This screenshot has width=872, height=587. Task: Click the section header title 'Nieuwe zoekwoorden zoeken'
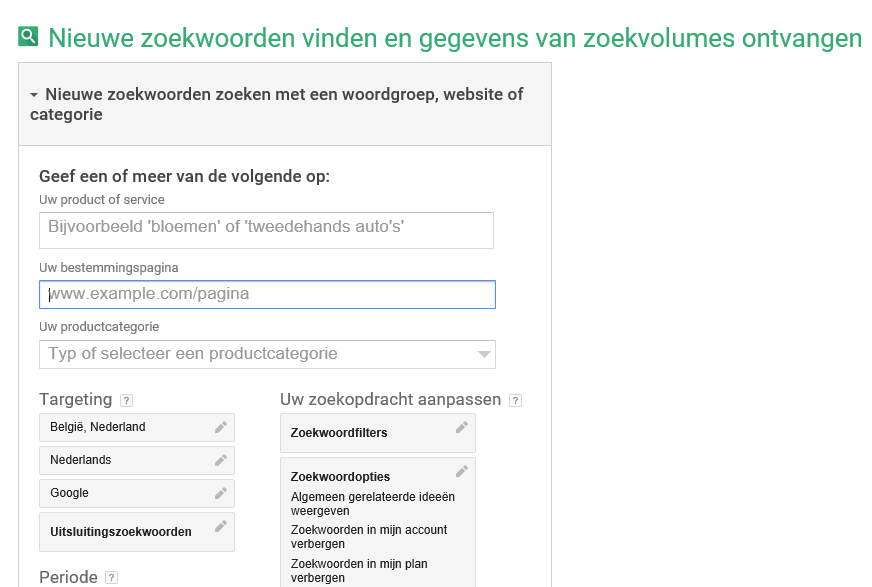276,104
